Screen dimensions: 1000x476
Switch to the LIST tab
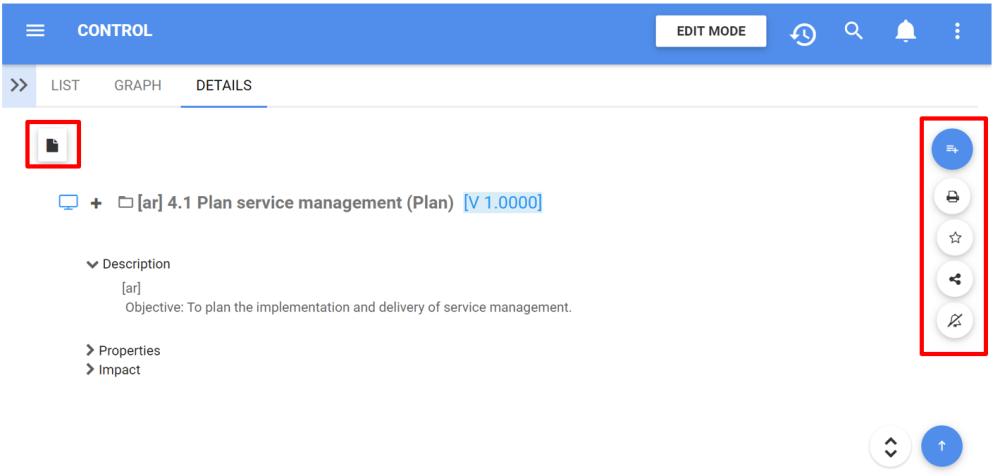pos(65,86)
